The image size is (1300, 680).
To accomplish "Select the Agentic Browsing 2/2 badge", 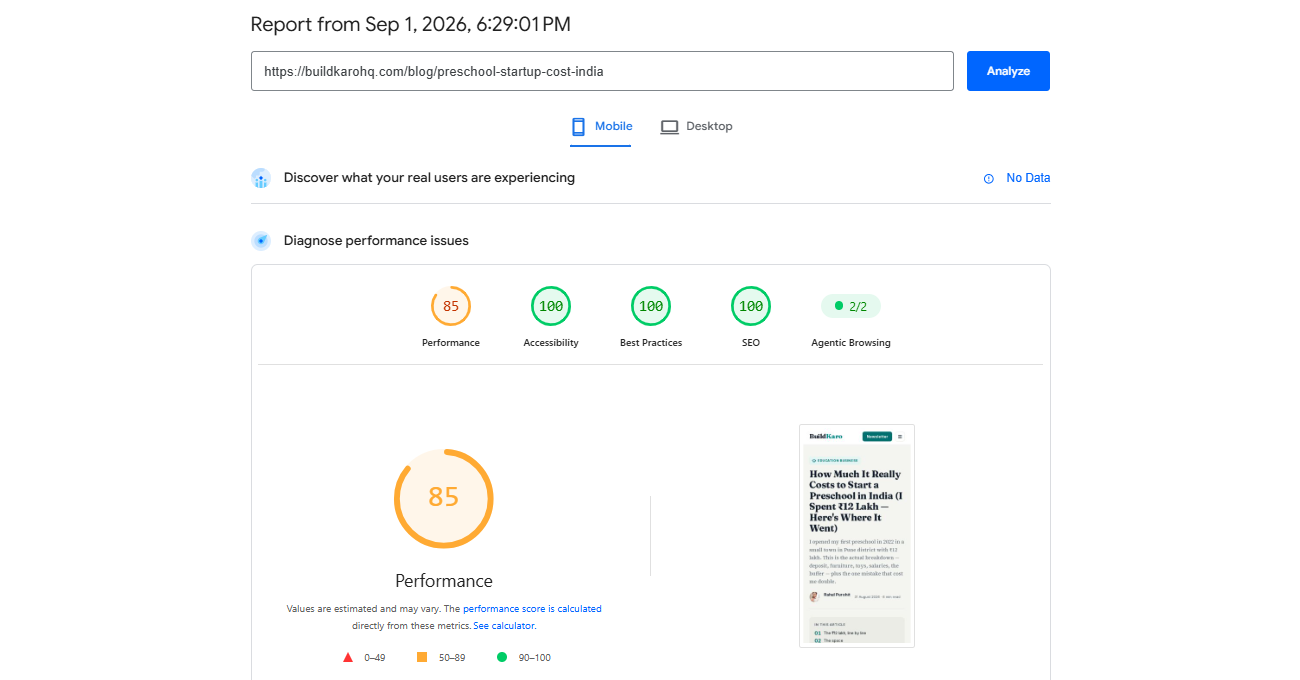I will pyautogui.click(x=851, y=306).
